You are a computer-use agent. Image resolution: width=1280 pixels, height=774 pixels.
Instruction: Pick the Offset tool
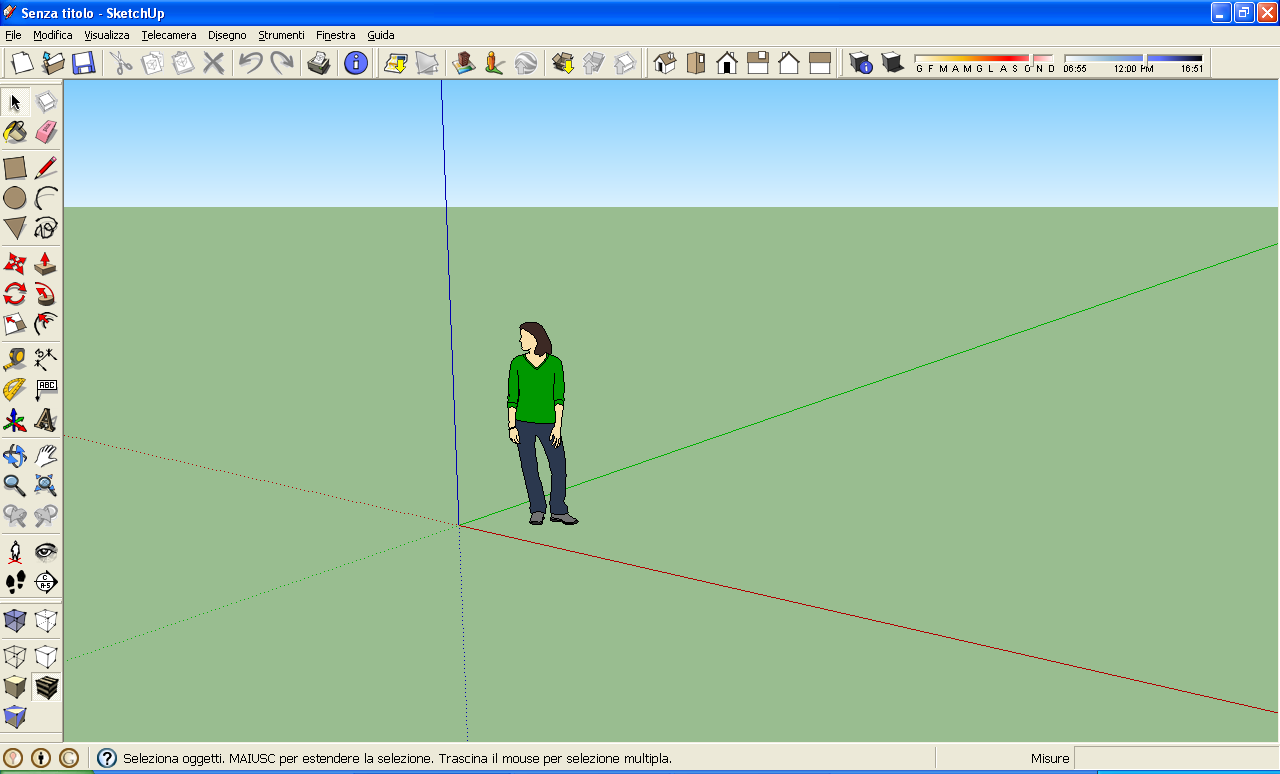point(46,324)
